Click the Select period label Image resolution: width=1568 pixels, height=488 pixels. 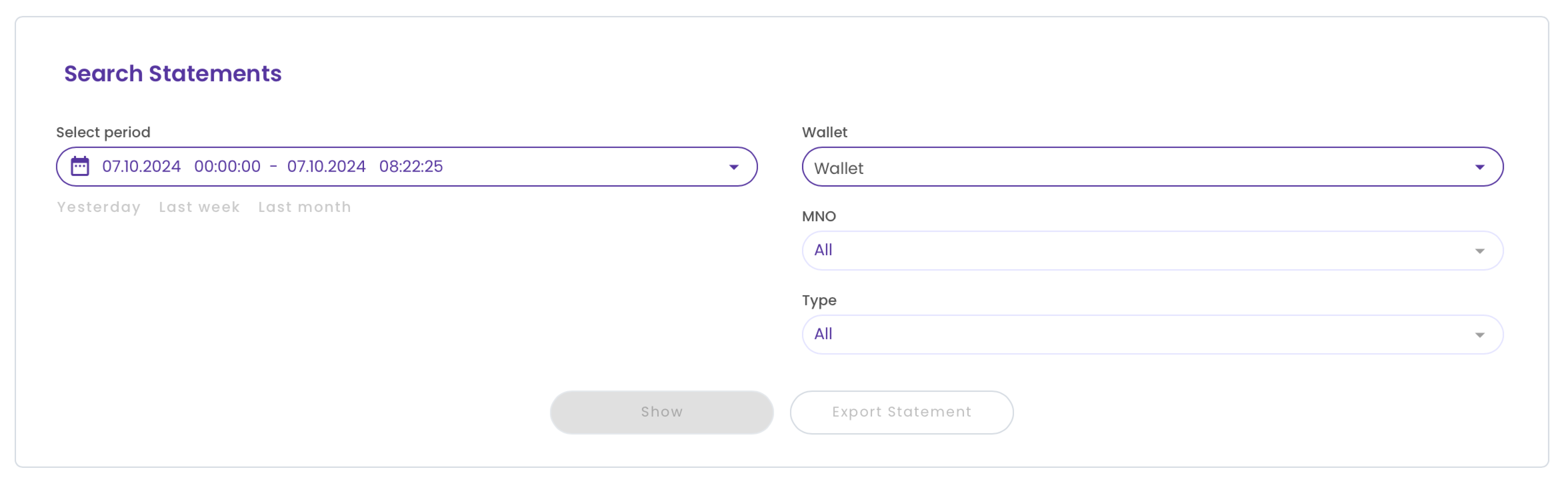click(103, 132)
